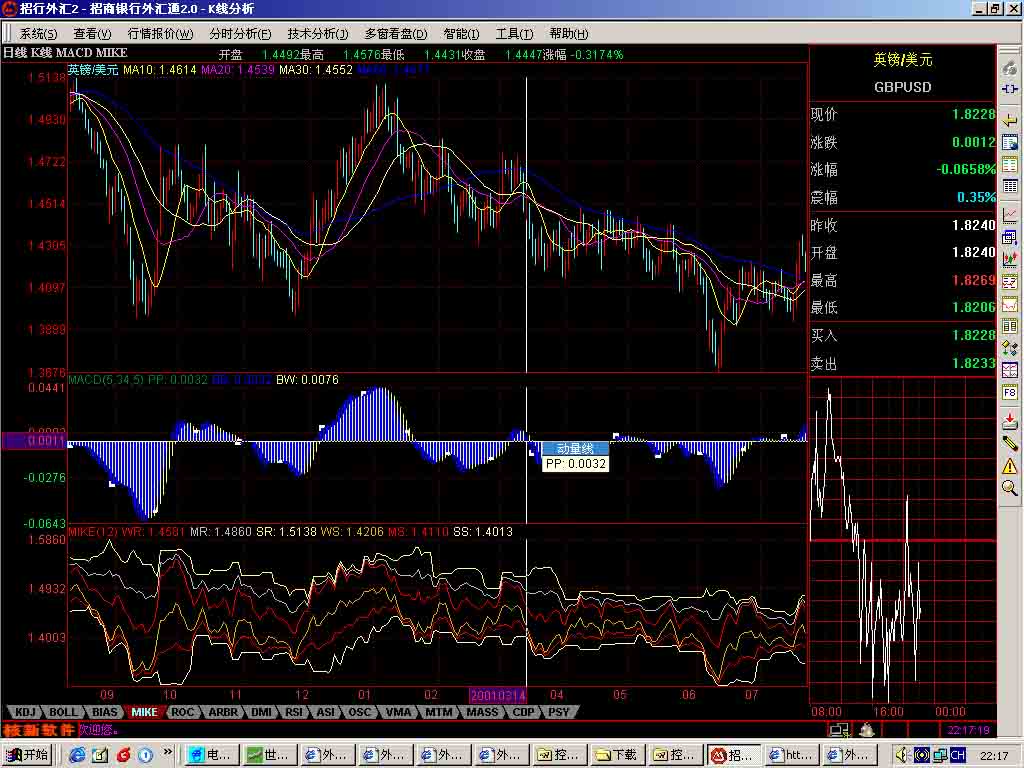The width and height of the screenshot is (1024, 768).
Task: Click the yellow back arrow icon
Action: [x=1010, y=120]
